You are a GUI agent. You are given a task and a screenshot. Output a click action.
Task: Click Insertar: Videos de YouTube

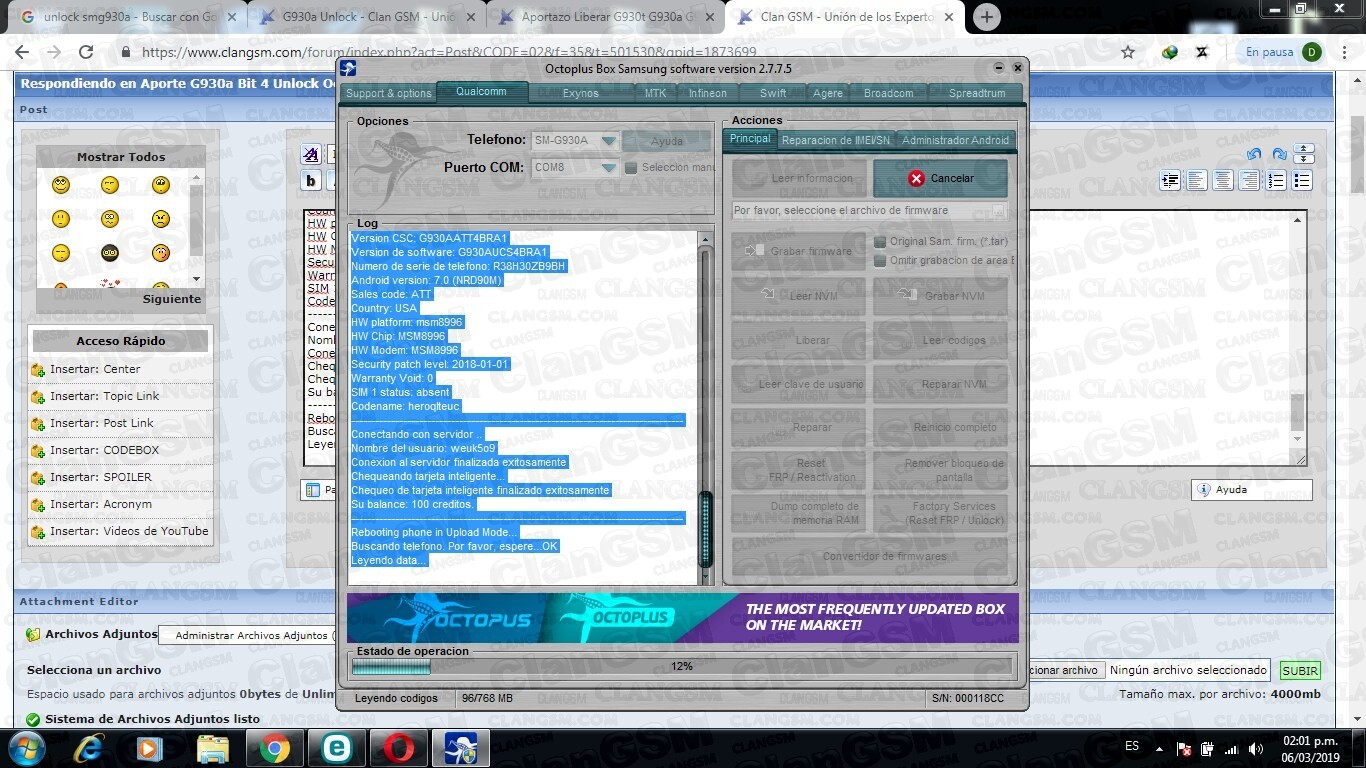(129, 531)
